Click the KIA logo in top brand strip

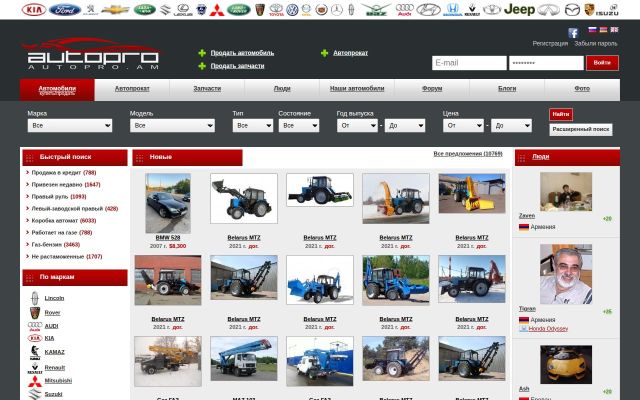pyautogui.click(x=34, y=9)
